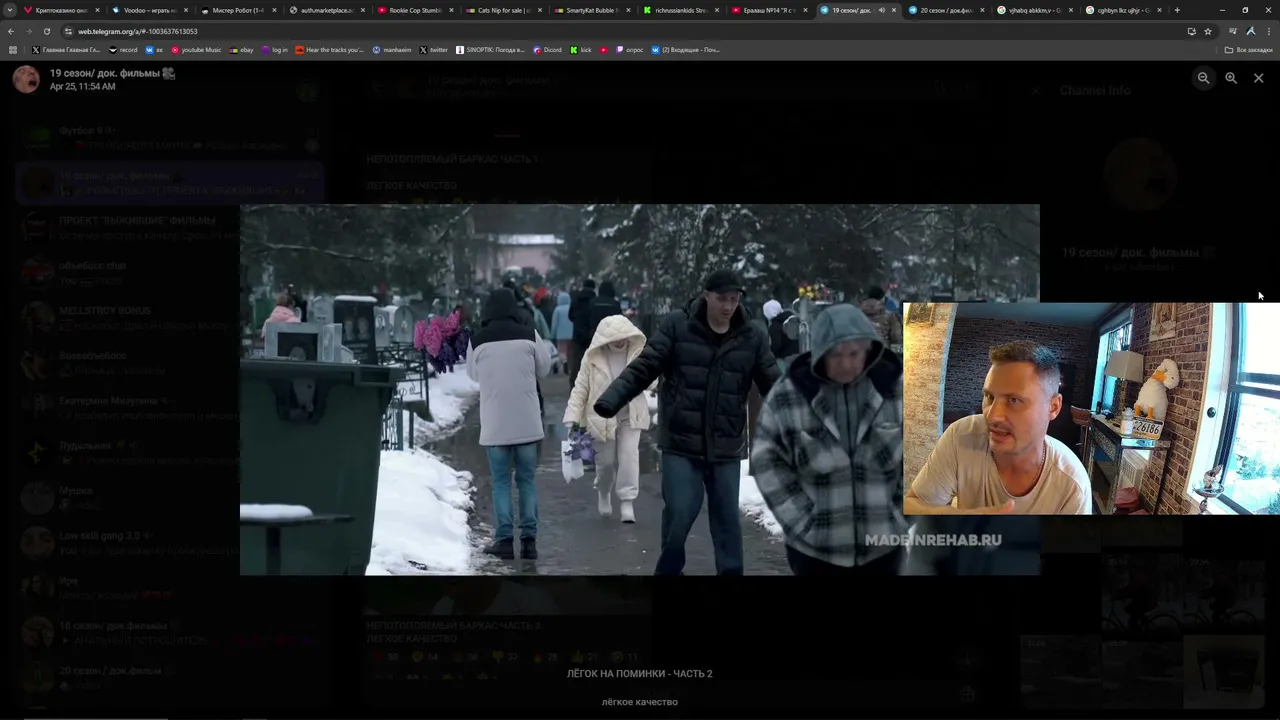
Task: Click the sender avatar in media viewer
Action: 26,79
